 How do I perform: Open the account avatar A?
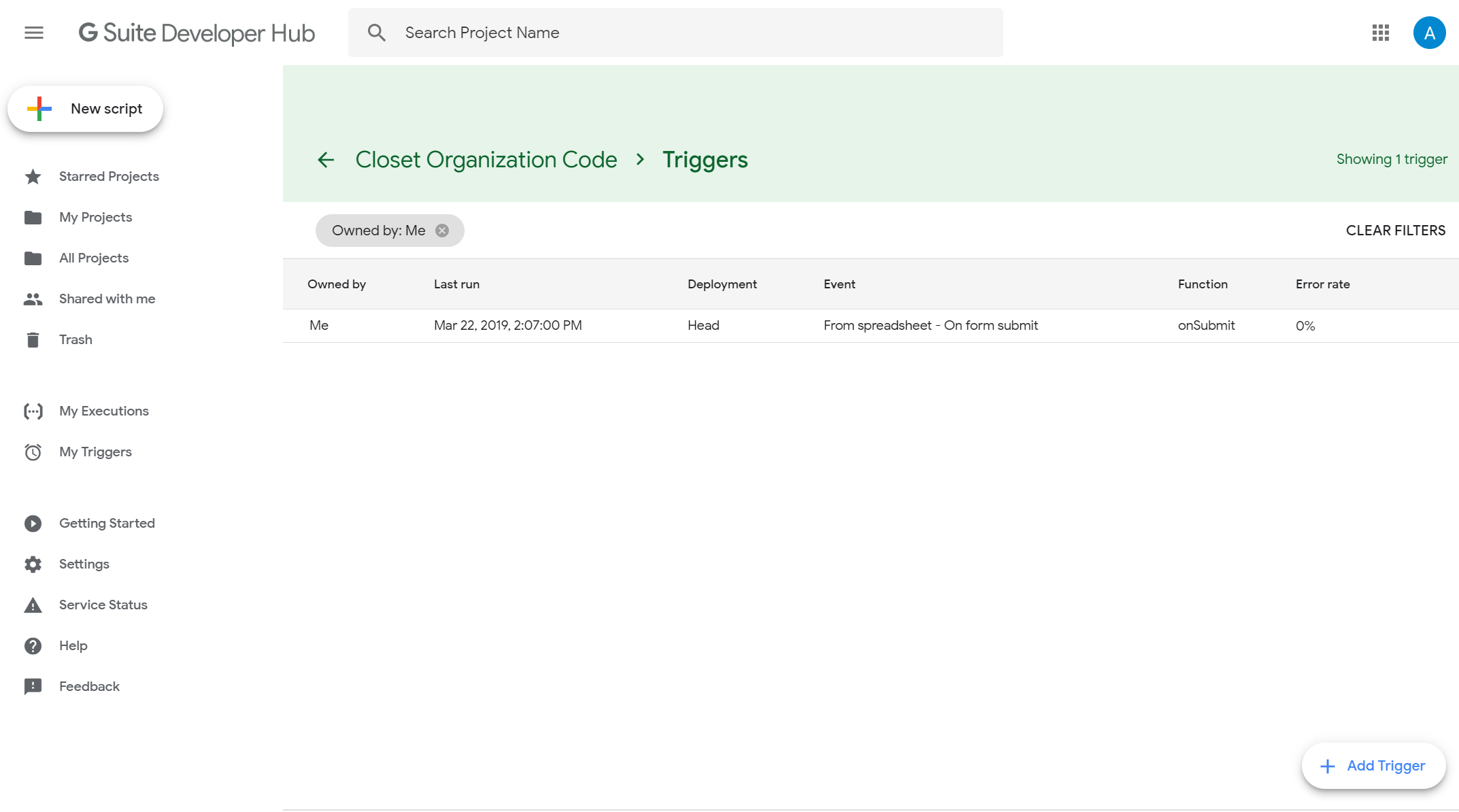(1429, 33)
